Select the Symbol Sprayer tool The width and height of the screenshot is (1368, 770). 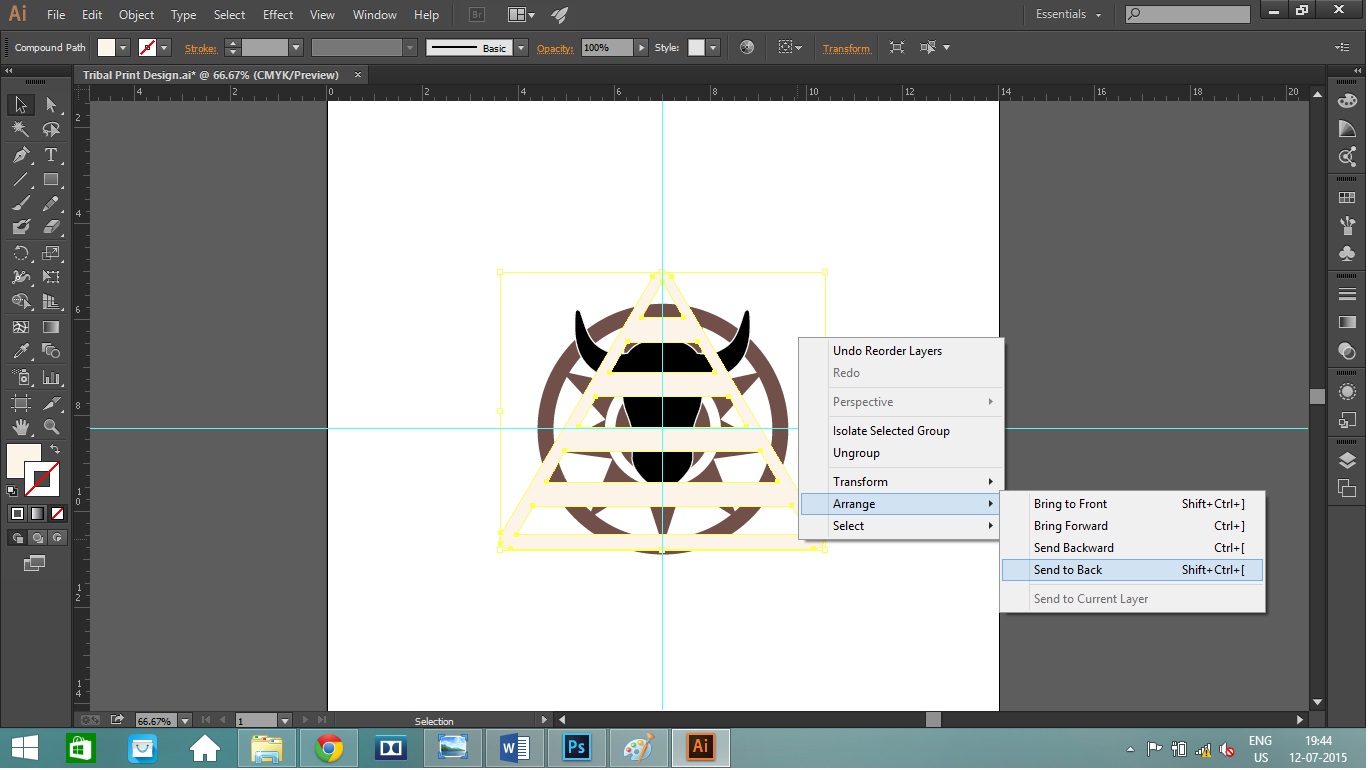click(x=21, y=378)
